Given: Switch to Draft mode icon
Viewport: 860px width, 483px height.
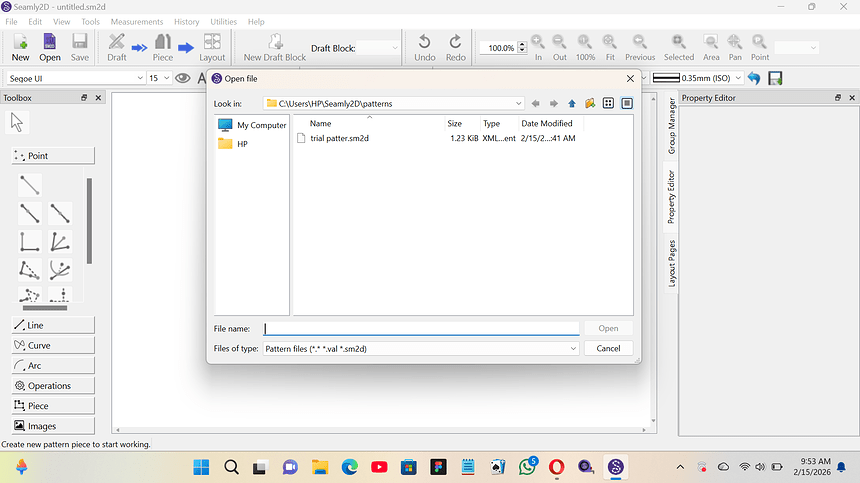Looking at the screenshot, I should 116,47.
